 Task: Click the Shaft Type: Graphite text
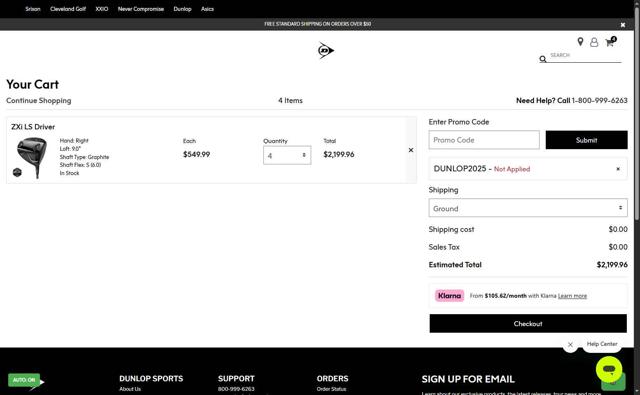(x=84, y=157)
